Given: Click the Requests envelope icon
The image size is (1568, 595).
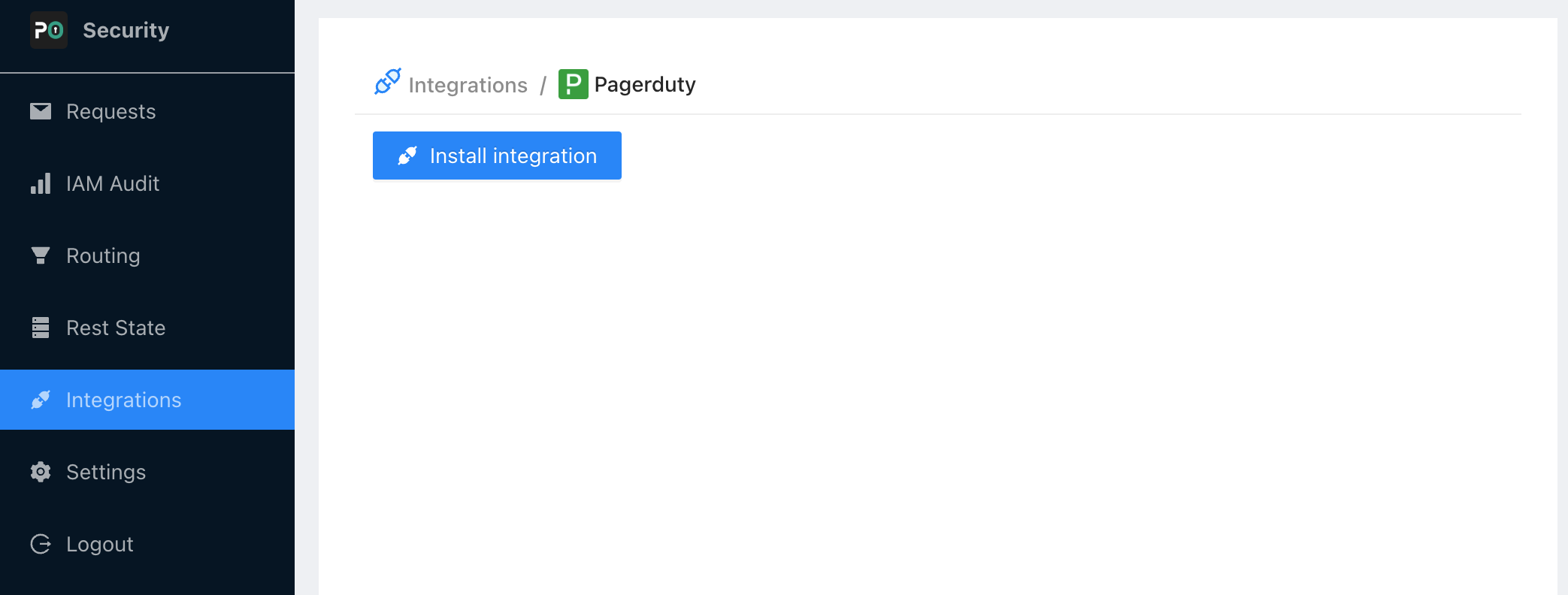Looking at the screenshot, I should [x=41, y=111].
